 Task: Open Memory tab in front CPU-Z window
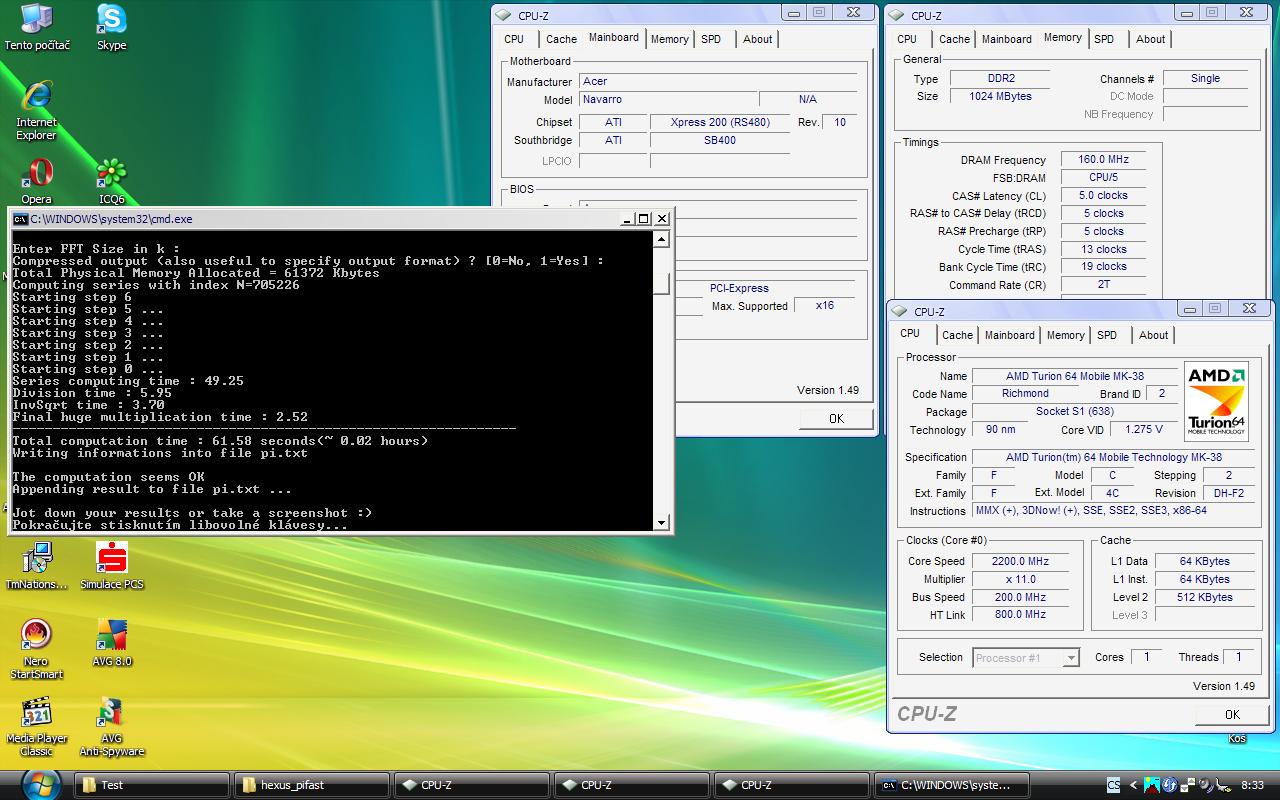click(1065, 335)
